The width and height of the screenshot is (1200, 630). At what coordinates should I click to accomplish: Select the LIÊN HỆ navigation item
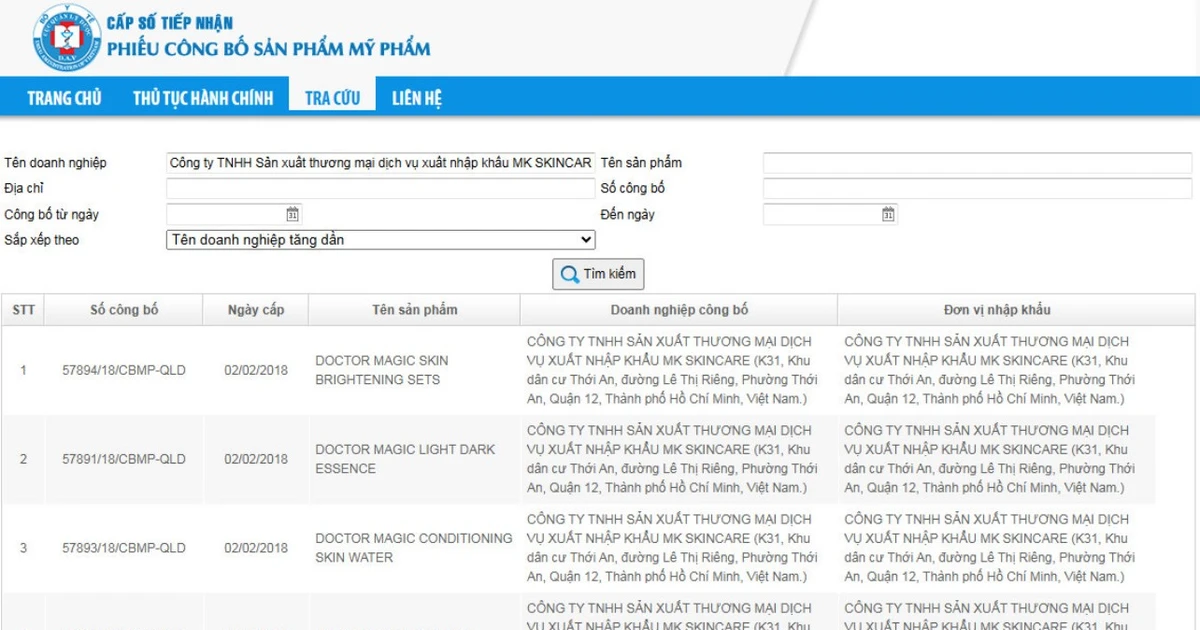pos(417,97)
